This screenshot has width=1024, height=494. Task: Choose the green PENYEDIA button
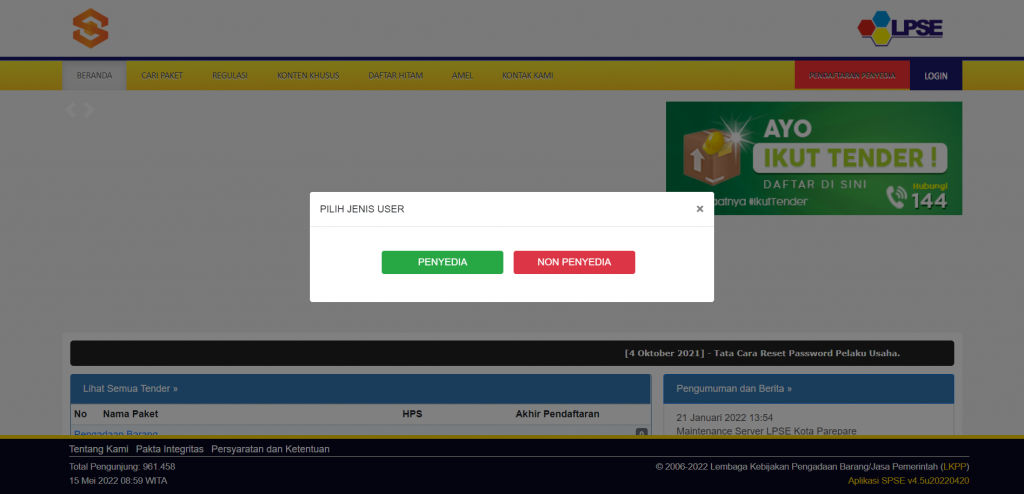(x=442, y=262)
